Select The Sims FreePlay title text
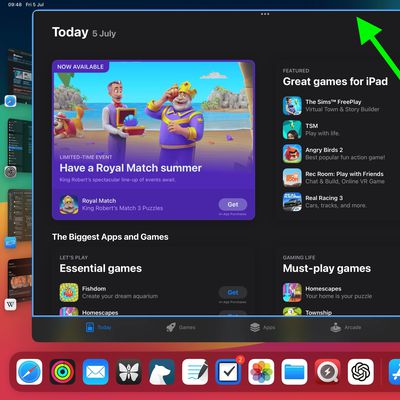This screenshot has width=400, height=400. pyautogui.click(x=333, y=102)
